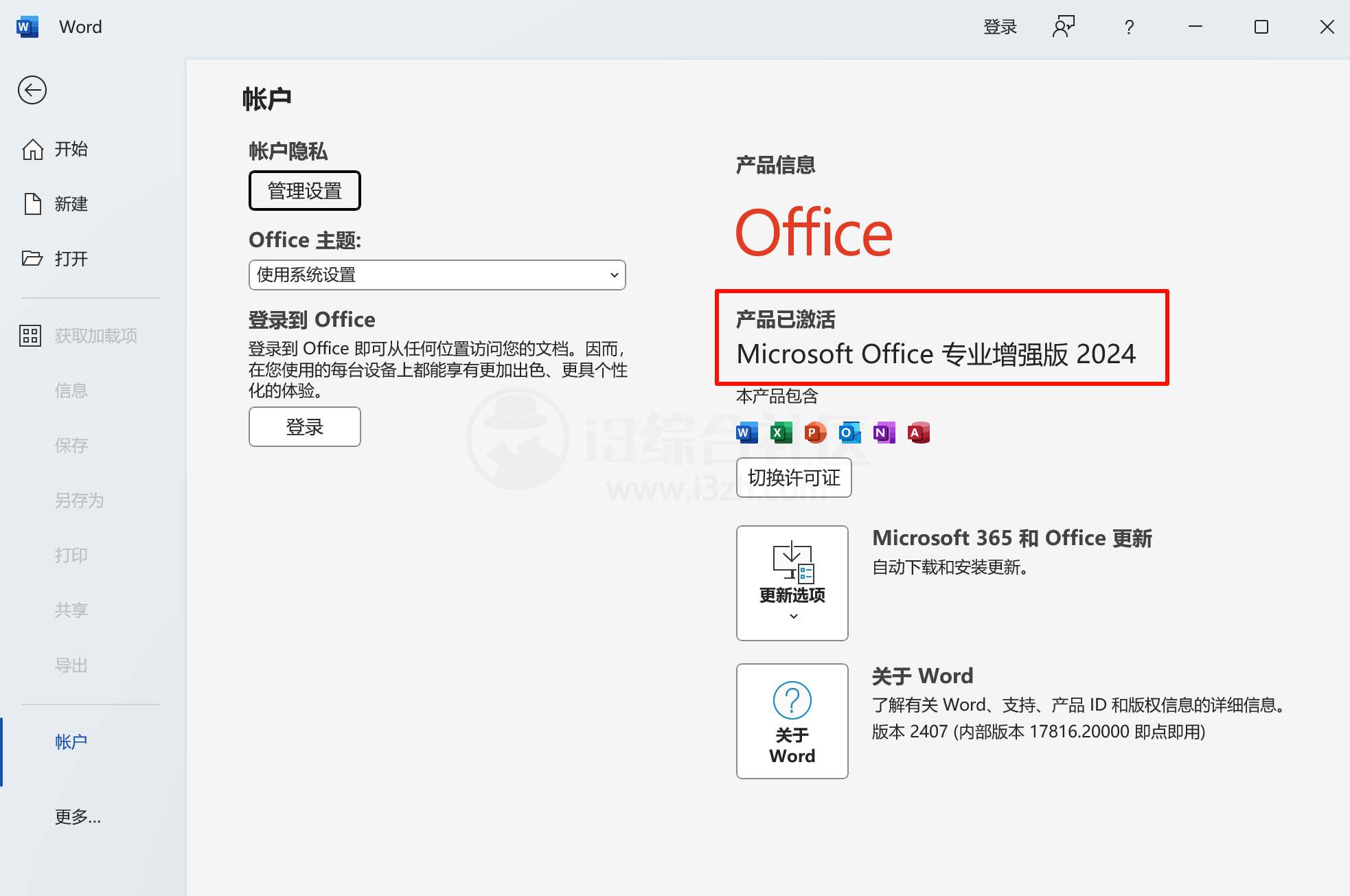The image size is (1350, 896).
Task: Click the Excel app icon
Action: [x=781, y=433]
